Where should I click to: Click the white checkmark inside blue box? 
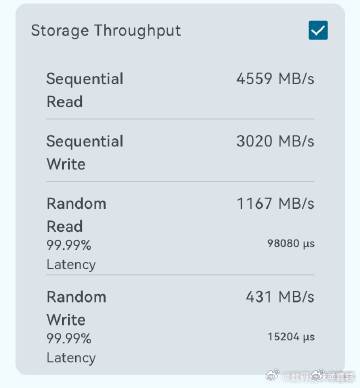pos(318,31)
